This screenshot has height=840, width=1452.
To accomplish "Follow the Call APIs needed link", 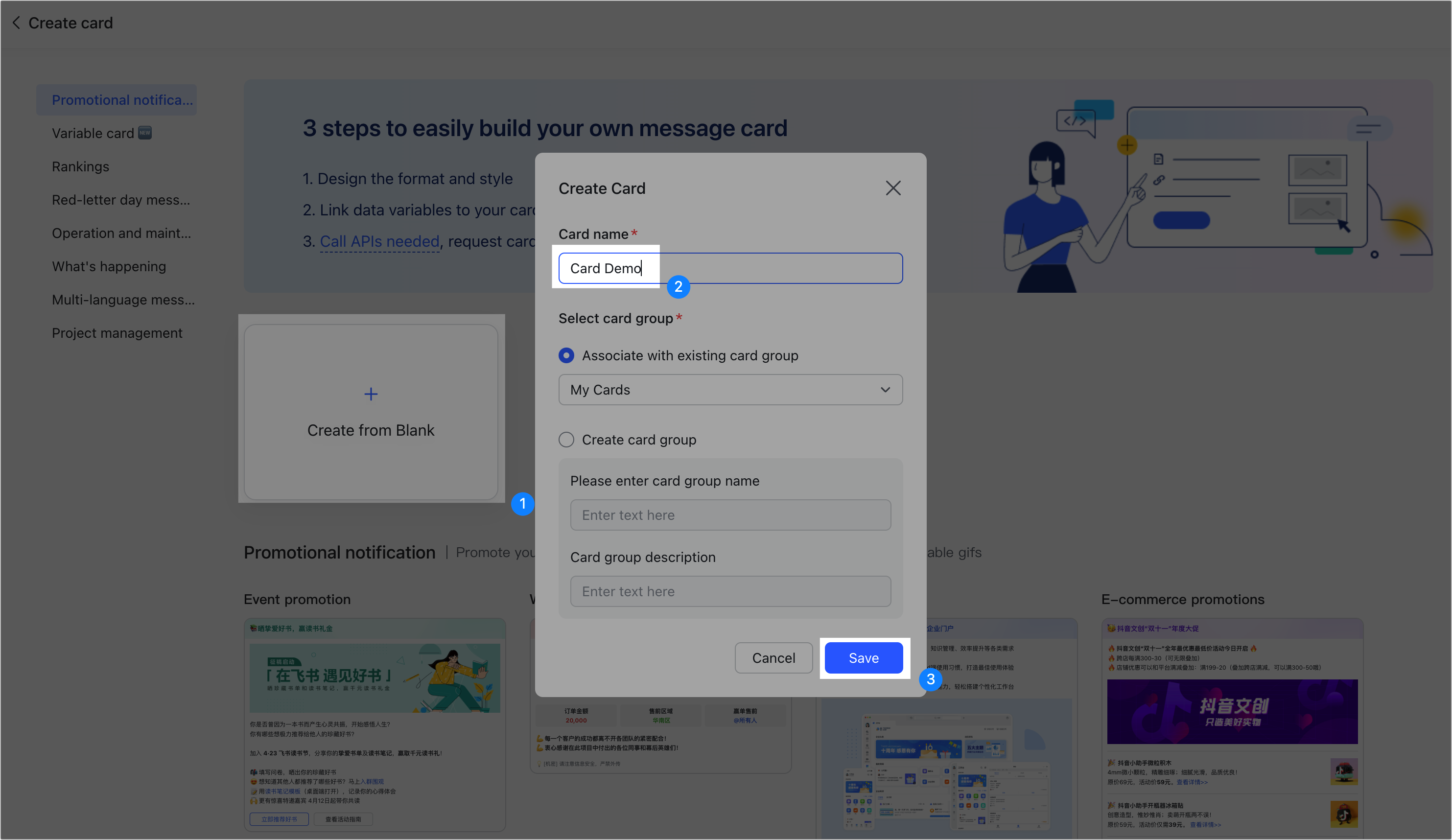I will (379, 241).
